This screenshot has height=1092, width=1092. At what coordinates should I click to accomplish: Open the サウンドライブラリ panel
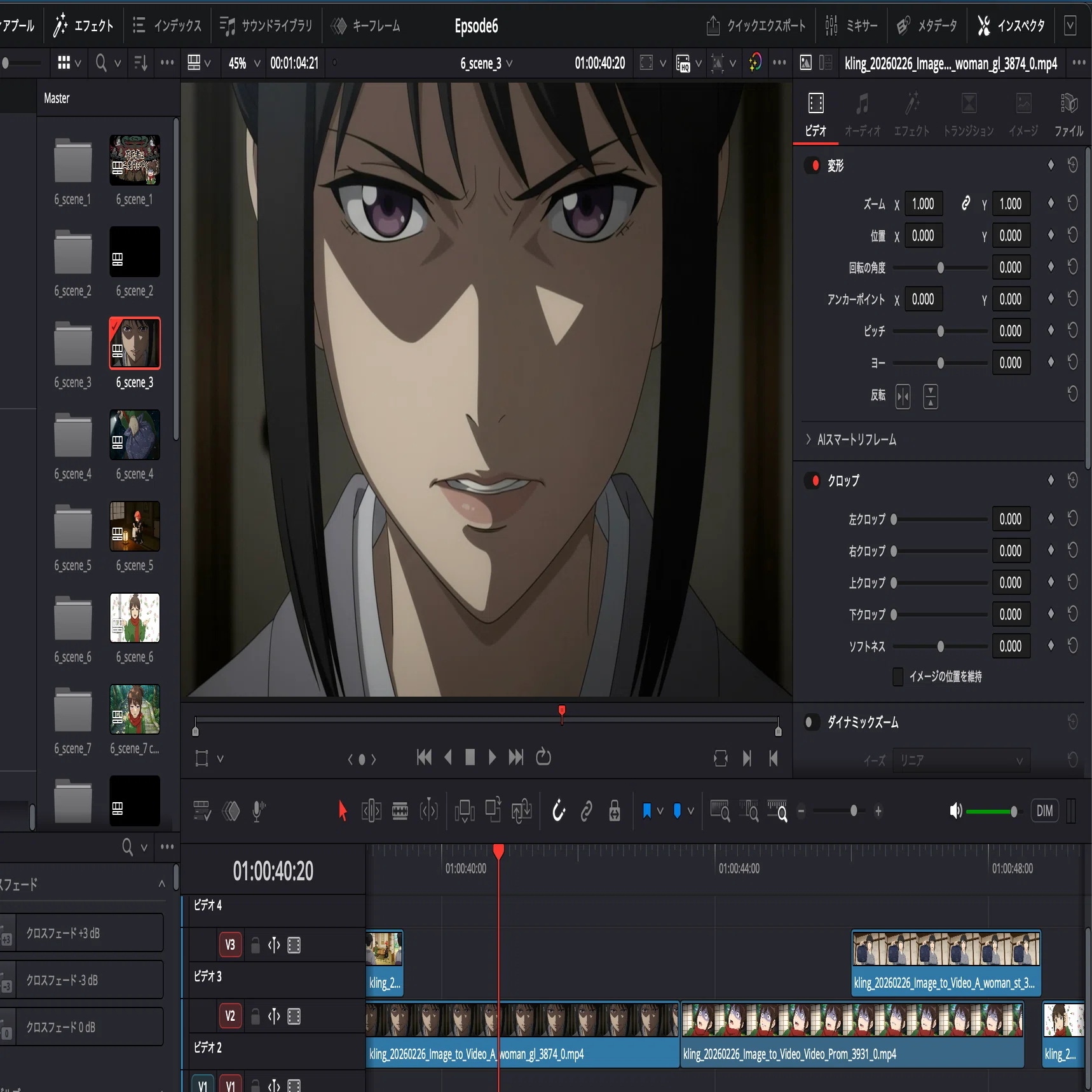click(266, 25)
